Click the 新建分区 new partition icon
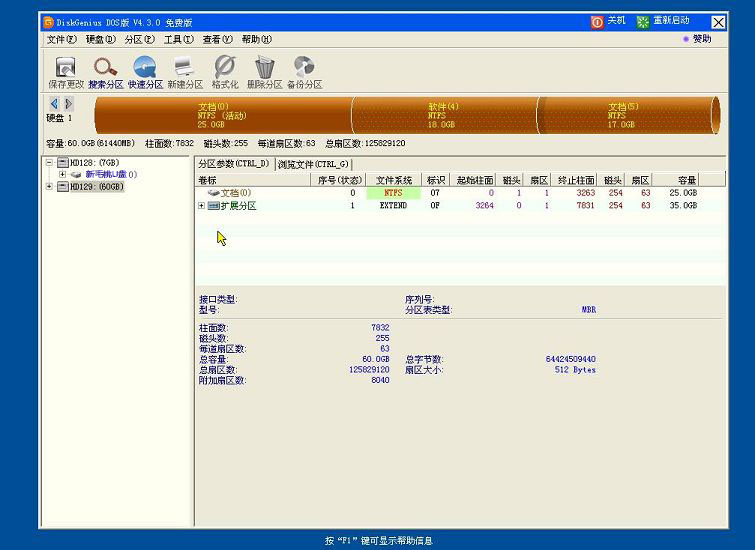 click(185, 72)
